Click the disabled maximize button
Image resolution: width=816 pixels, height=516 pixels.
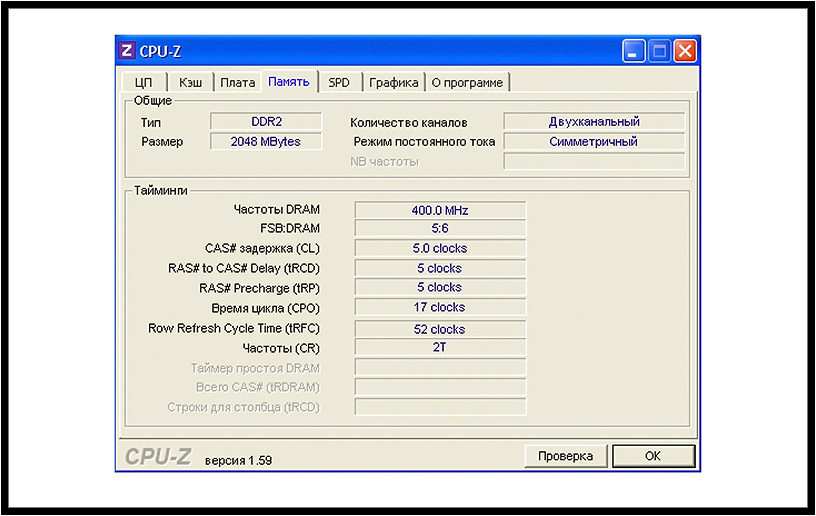coord(659,51)
